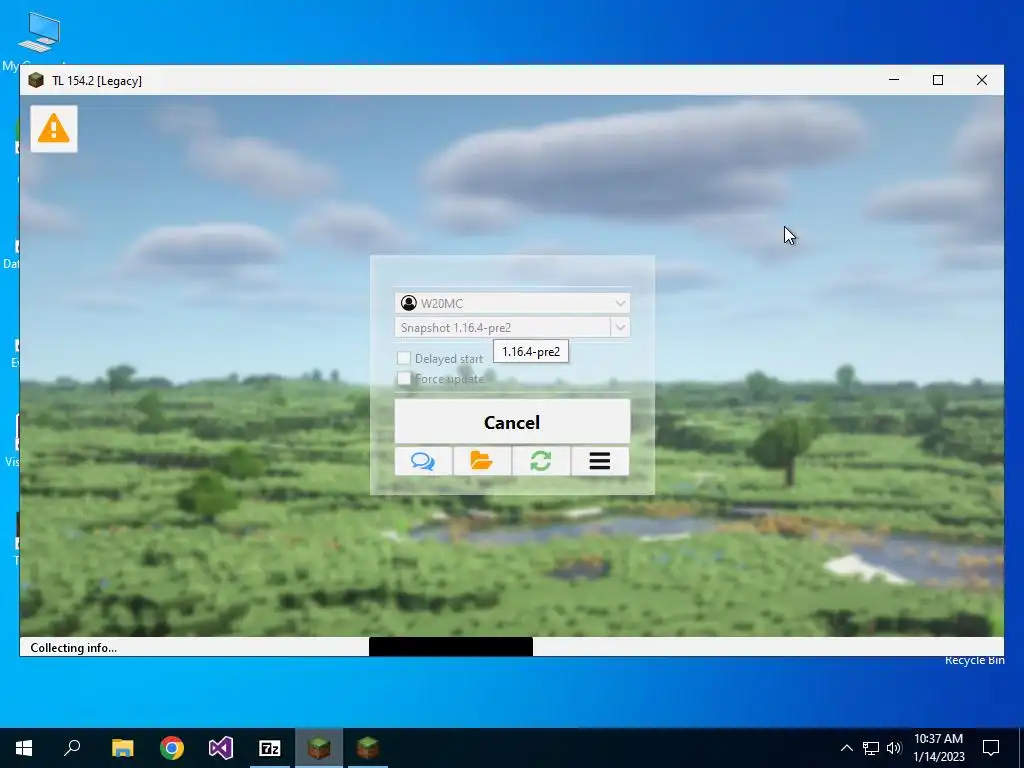Open the Windows Start menu
The height and width of the screenshot is (768, 1024).
[x=24, y=748]
